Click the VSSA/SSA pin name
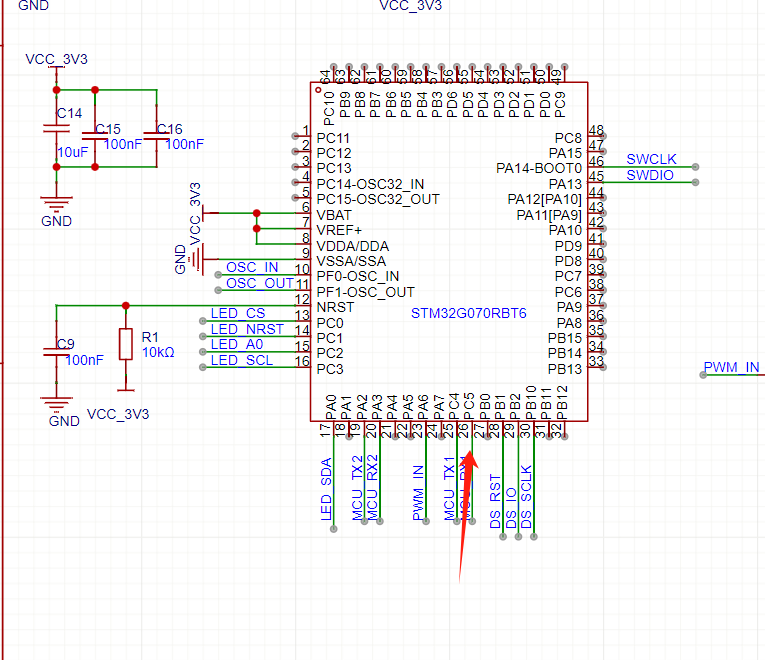The image size is (765, 660). [x=351, y=261]
